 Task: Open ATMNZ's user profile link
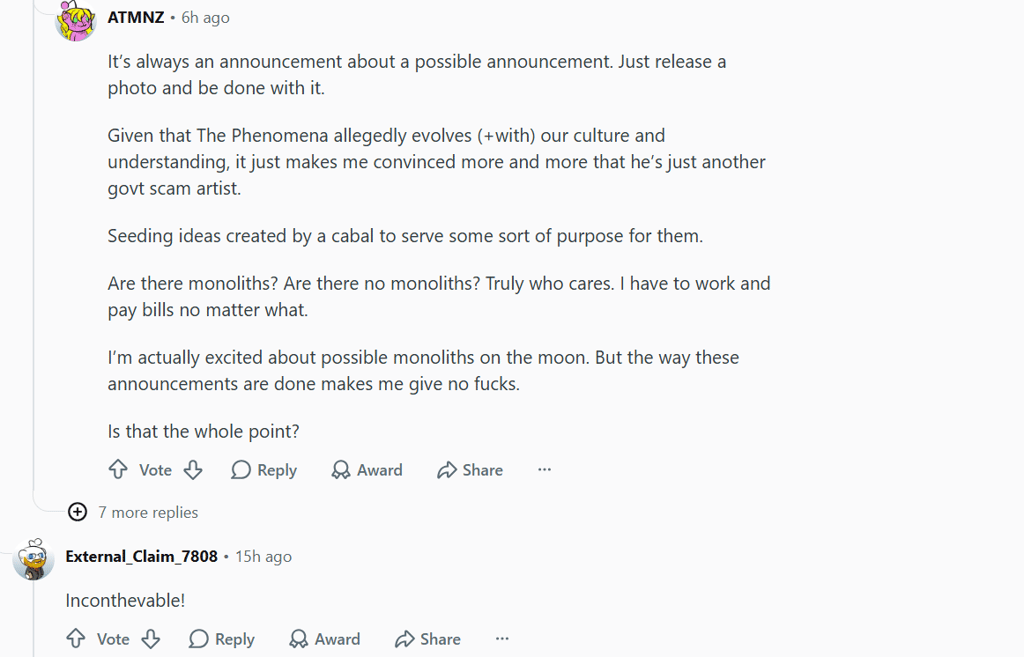point(136,18)
